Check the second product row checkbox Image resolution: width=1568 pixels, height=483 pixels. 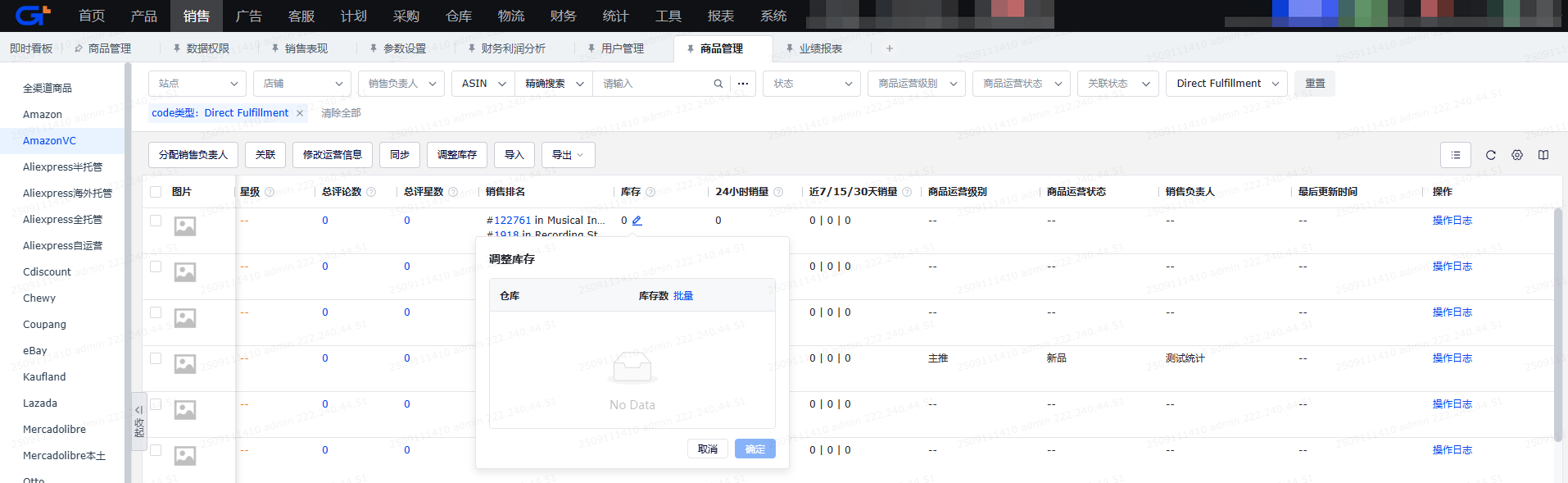156,267
